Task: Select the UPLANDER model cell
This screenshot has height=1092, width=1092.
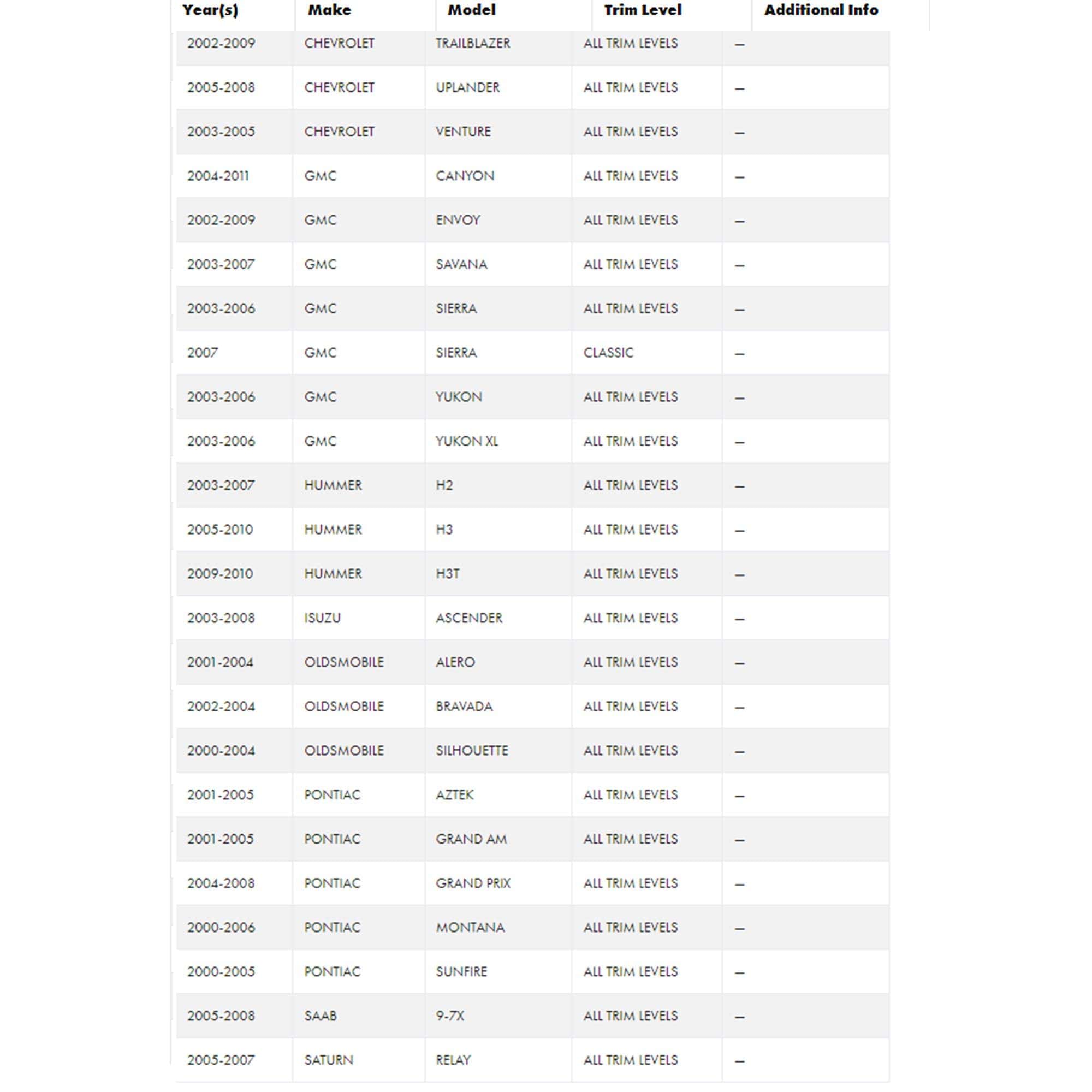Action: pyautogui.click(x=467, y=87)
